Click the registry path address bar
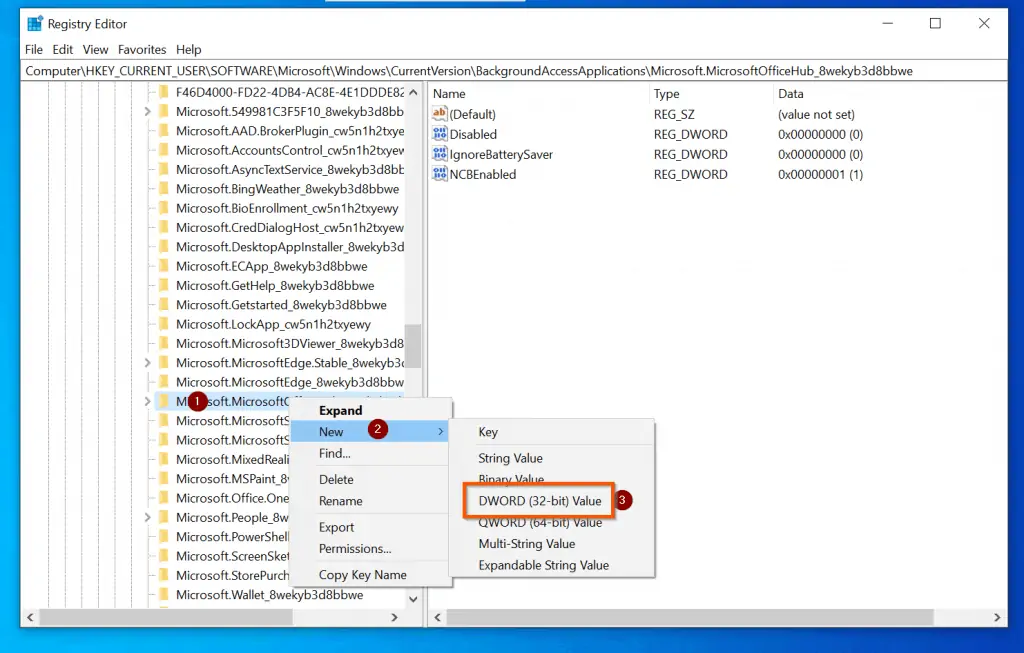This screenshot has height=653, width=1024. [x=500, y=71]
